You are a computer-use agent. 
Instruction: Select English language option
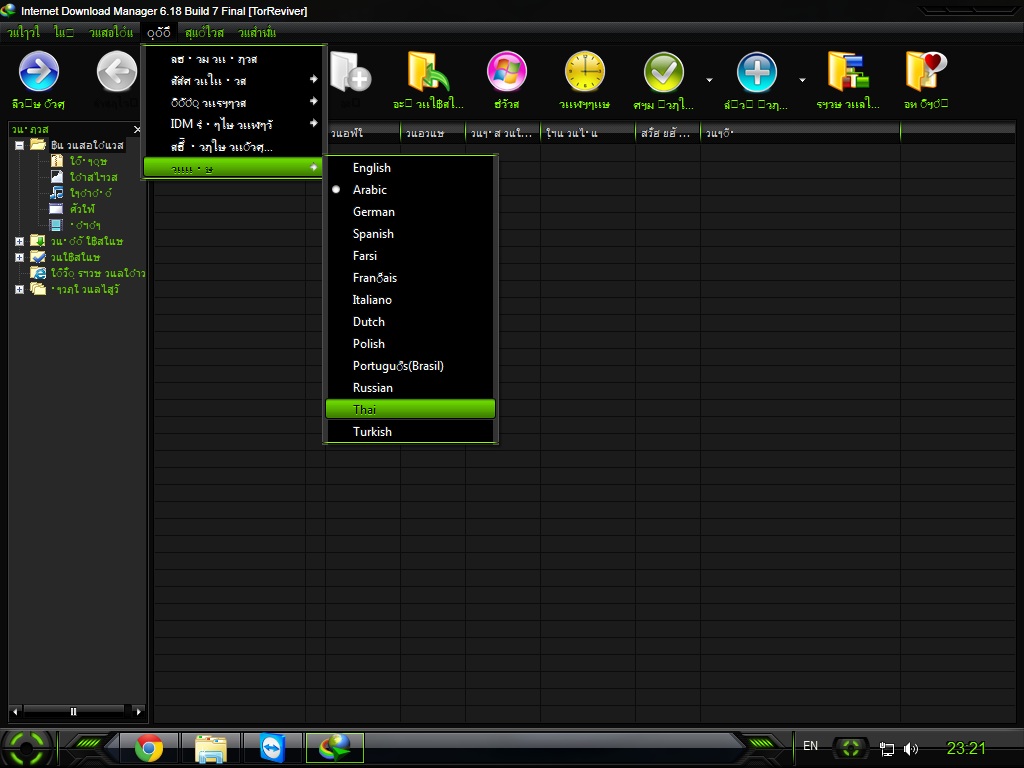[410, 168]
